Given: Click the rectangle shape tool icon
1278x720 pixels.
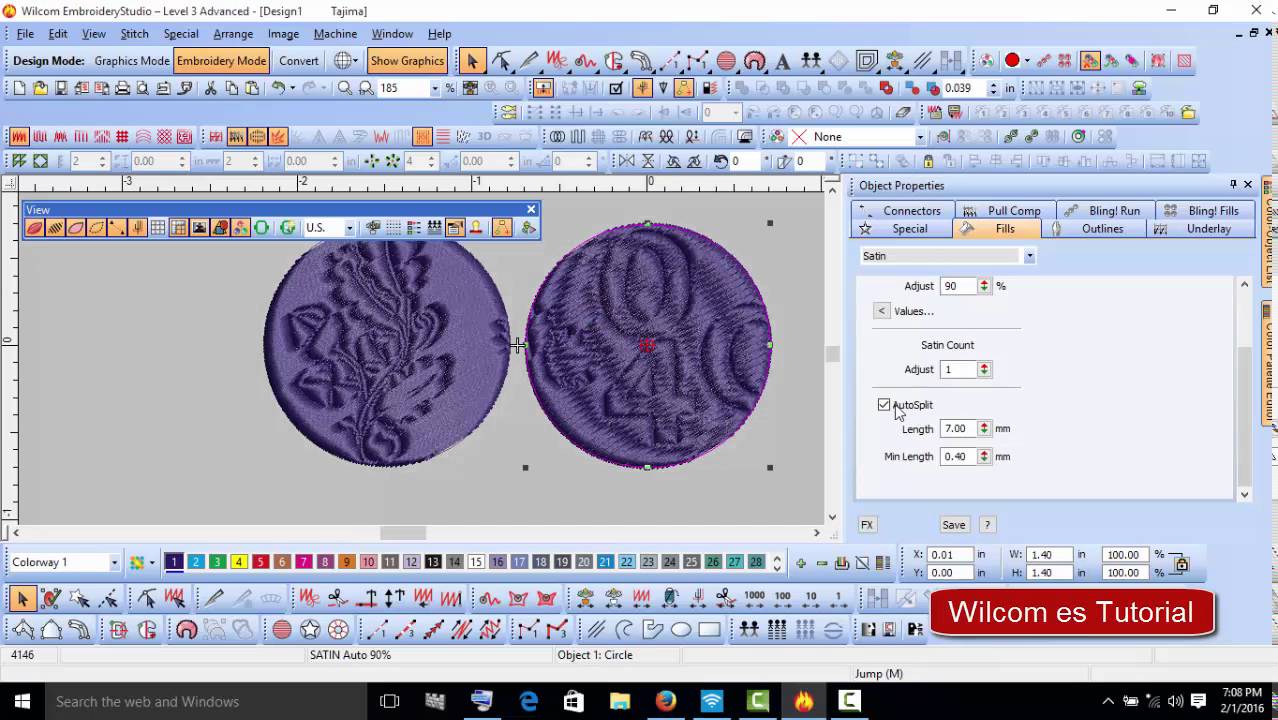Looking at the screenshot, I should pos(709,630).
